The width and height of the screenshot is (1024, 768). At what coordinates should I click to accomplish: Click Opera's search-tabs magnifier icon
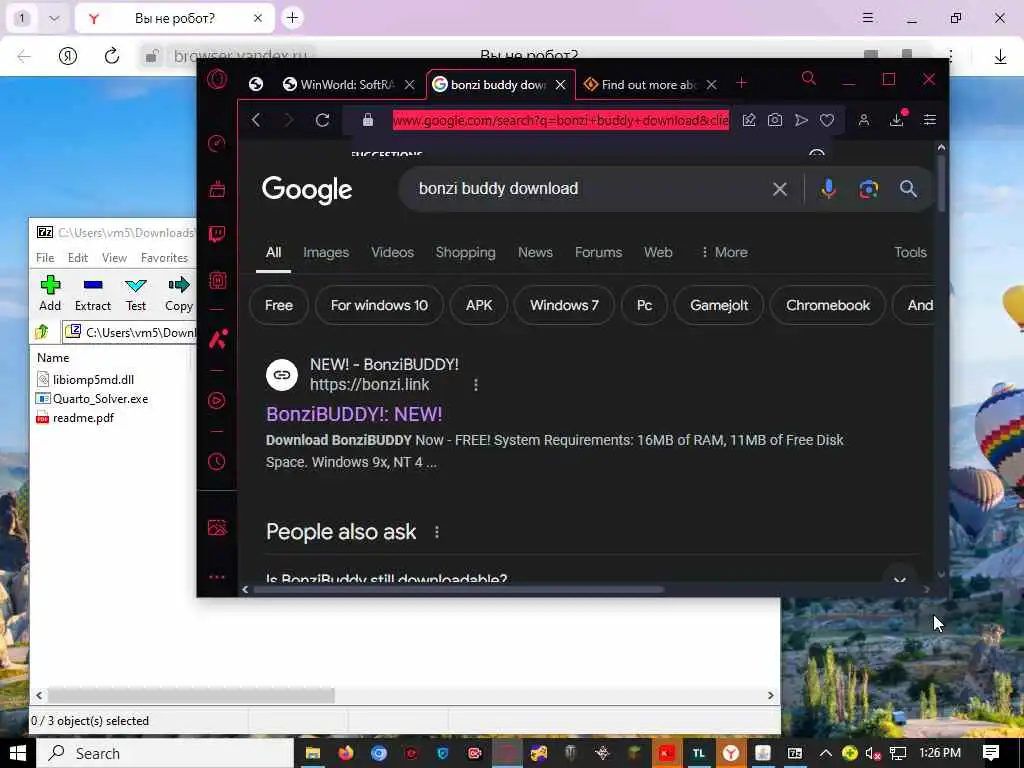[x=808, y=79]
